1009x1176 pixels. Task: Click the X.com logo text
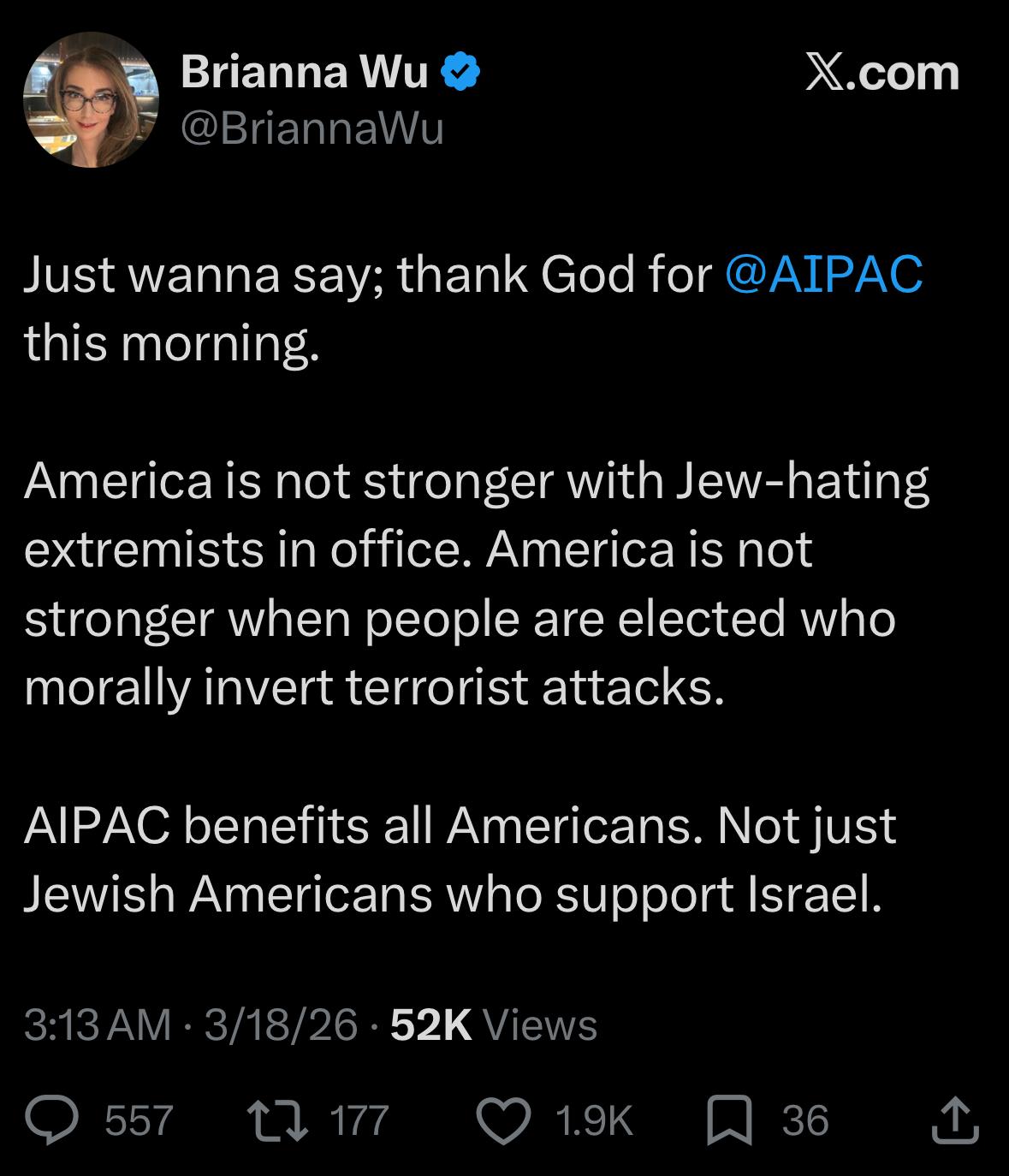pos(881,73)
